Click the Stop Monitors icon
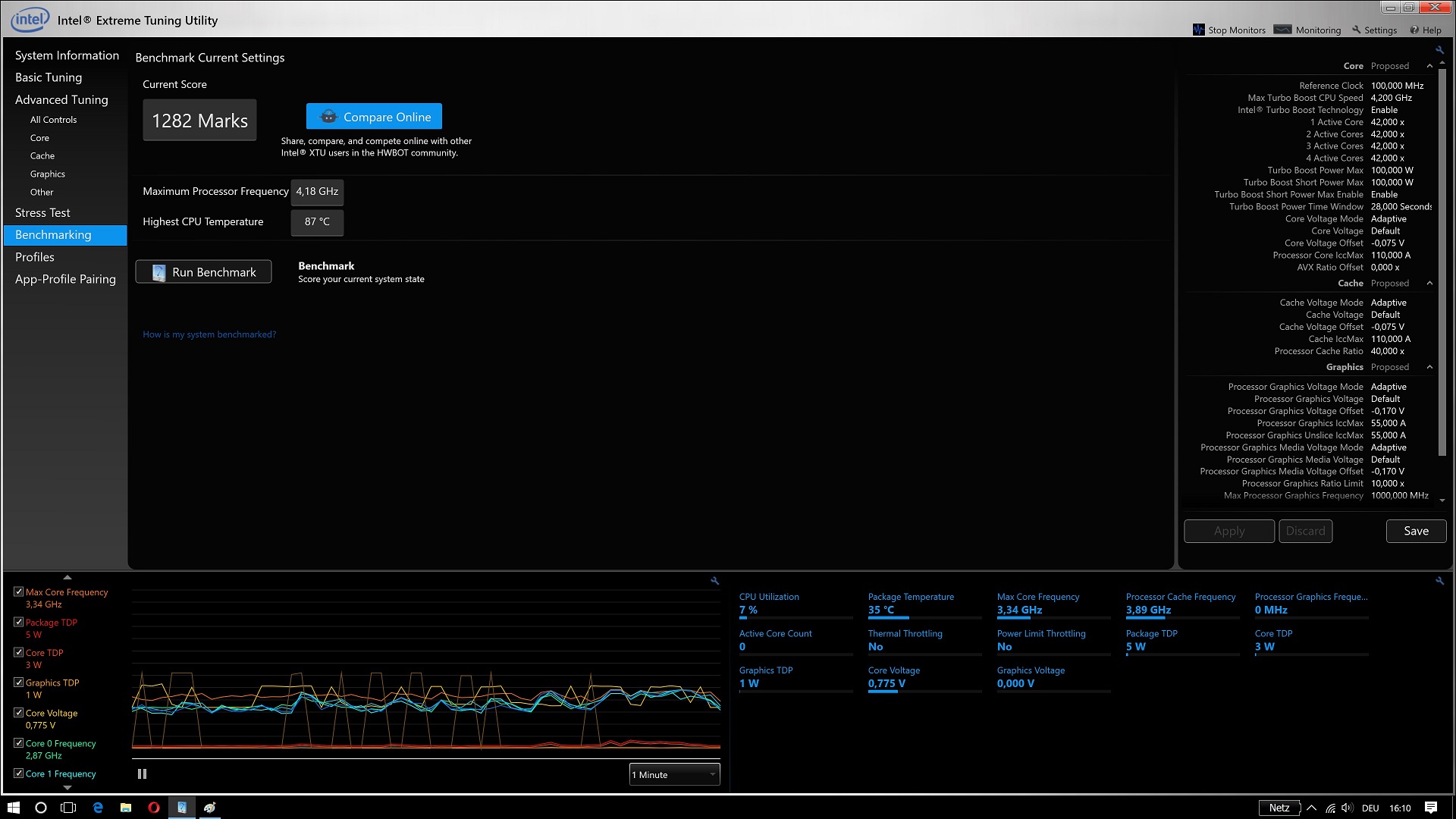This screenshot has width=1456, height=819. [1198, 30]
